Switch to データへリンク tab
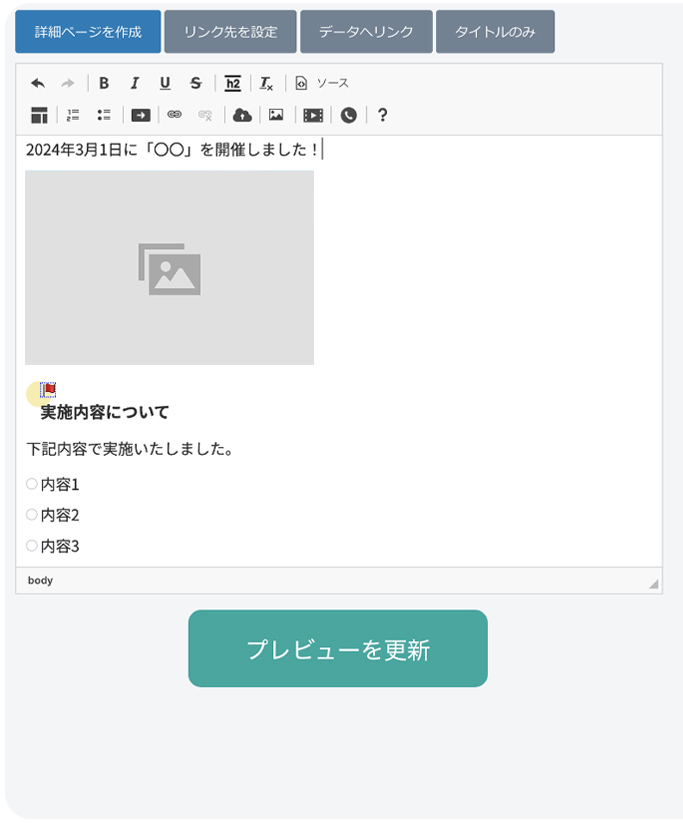683x826 pixels. pyautogui.click(x=366, y=32)
